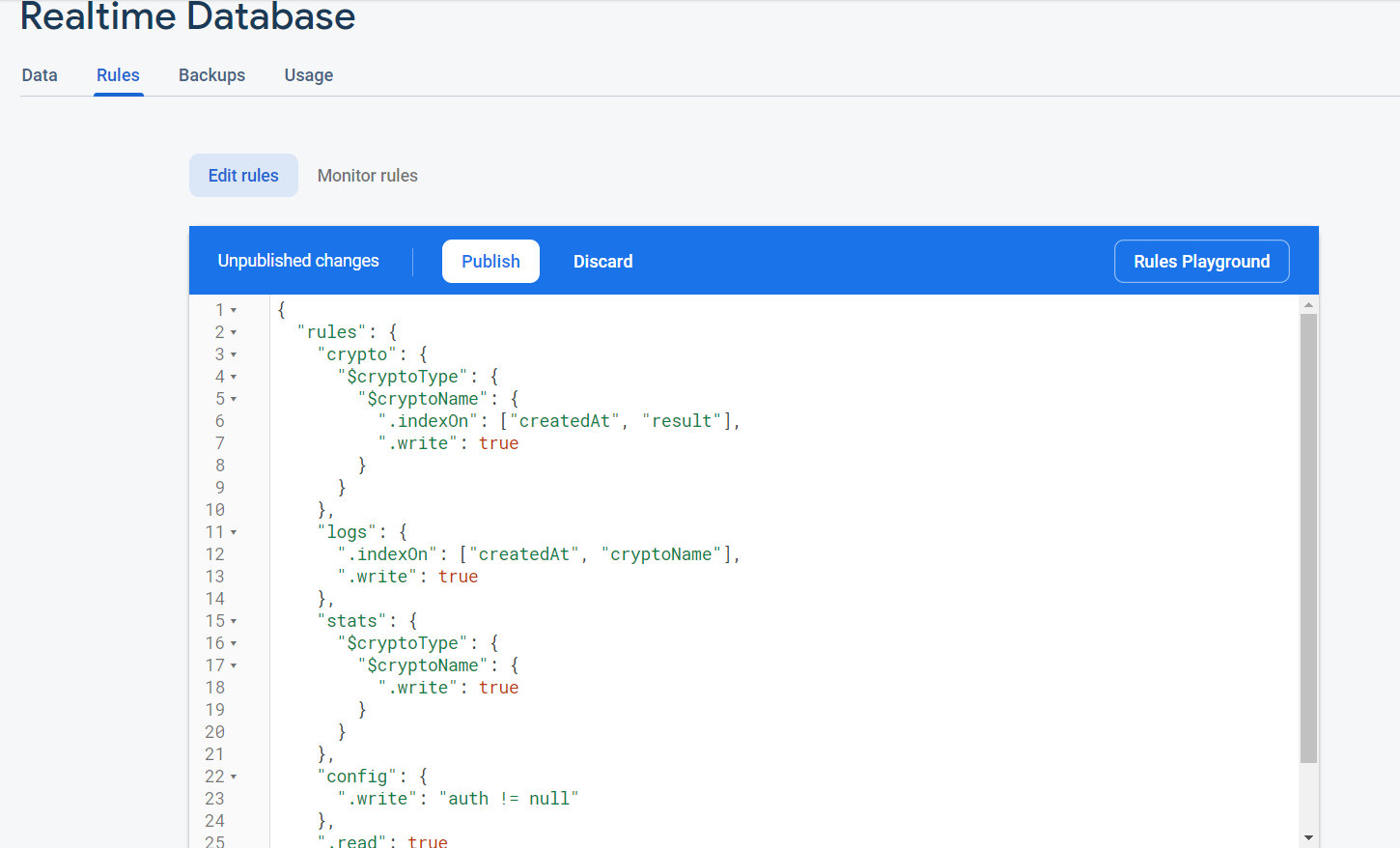Select the Edit rules view
1400x848 pixels.
(243, 176)
